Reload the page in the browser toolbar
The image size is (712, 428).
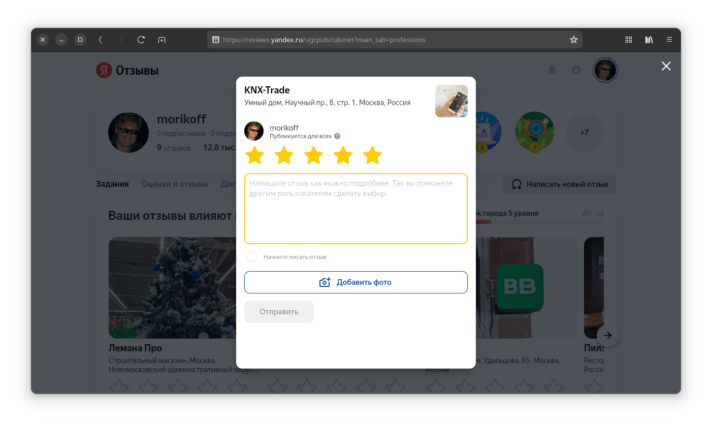click(141, 40)
